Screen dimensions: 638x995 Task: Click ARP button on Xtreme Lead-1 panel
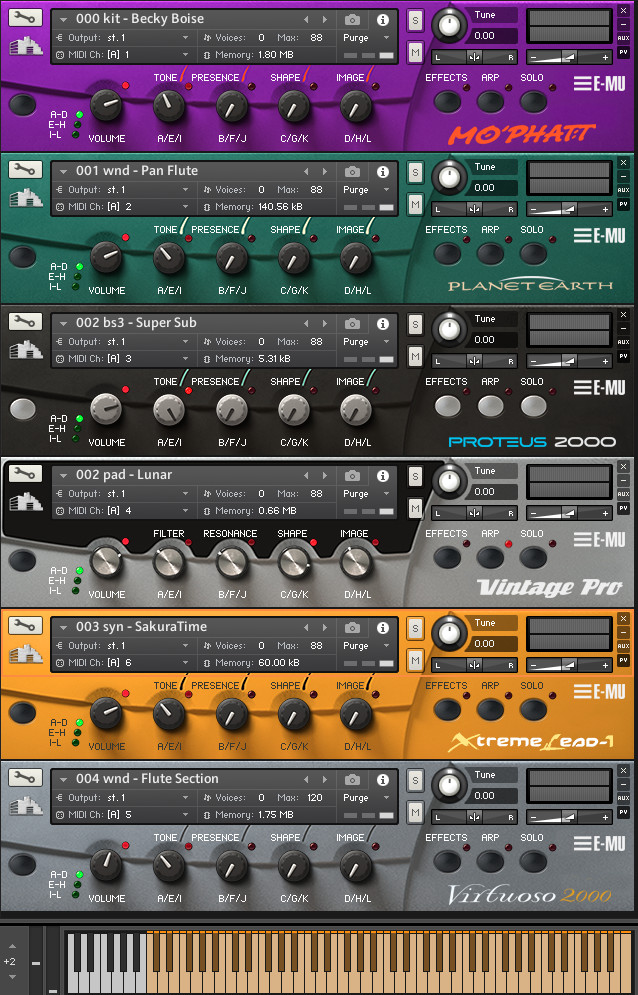click(x=490, y=709)
